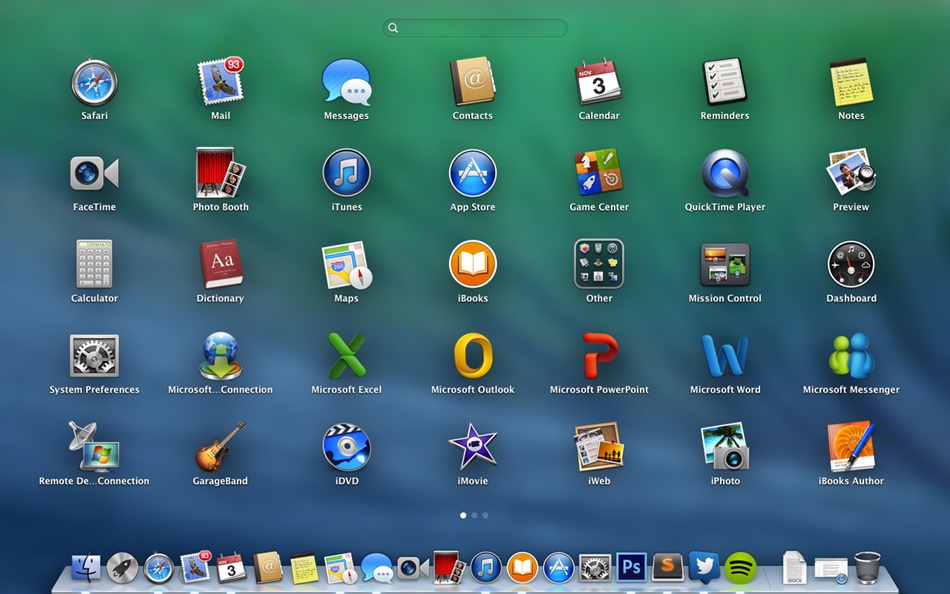Launch the Reminders app

click(725, 82)
